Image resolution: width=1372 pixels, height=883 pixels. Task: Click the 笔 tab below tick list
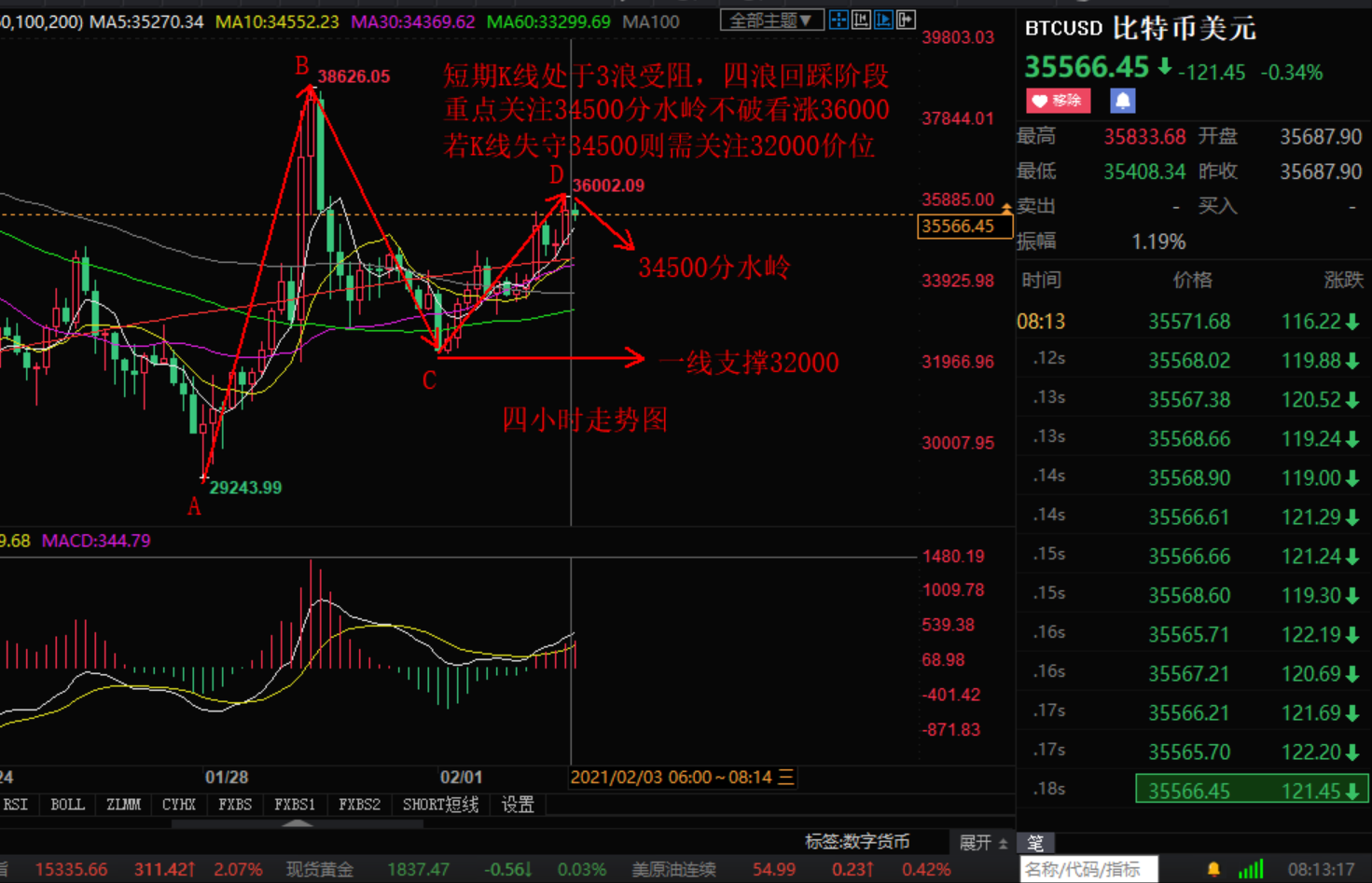pos(1035,843)
